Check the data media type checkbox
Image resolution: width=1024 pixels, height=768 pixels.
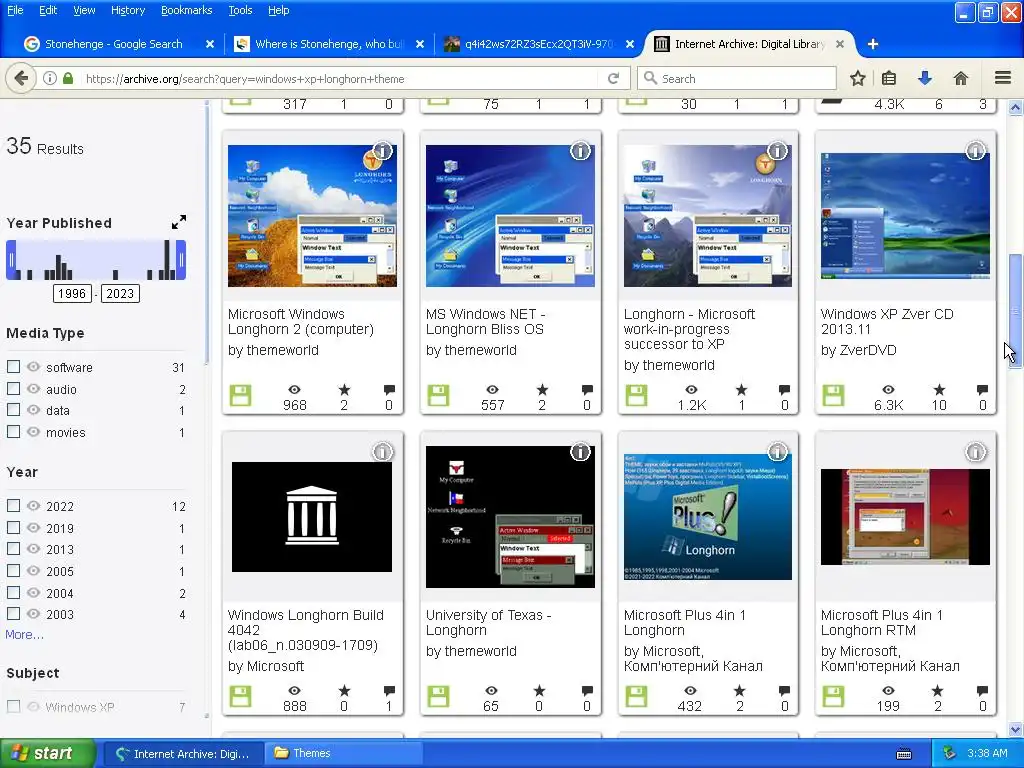tap(13, 409)
